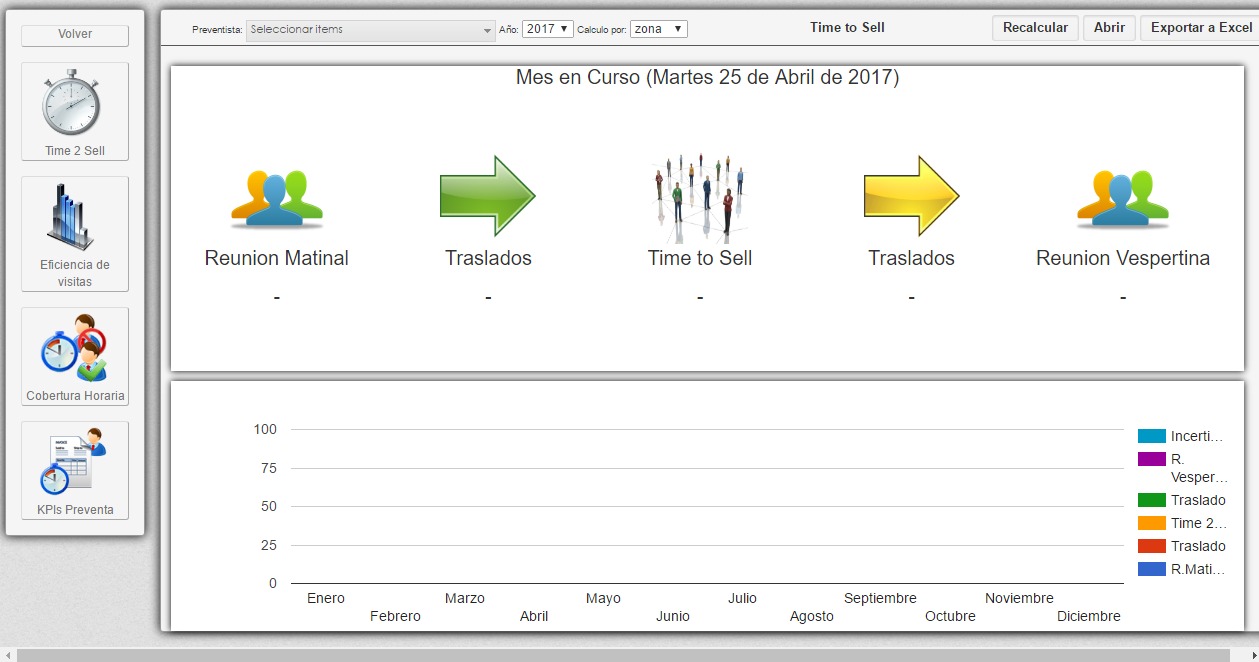The width and height of the screenshot is (1259, 662).
Task: Click the 100 value on chart axis
Action: (x=265, y=430)
